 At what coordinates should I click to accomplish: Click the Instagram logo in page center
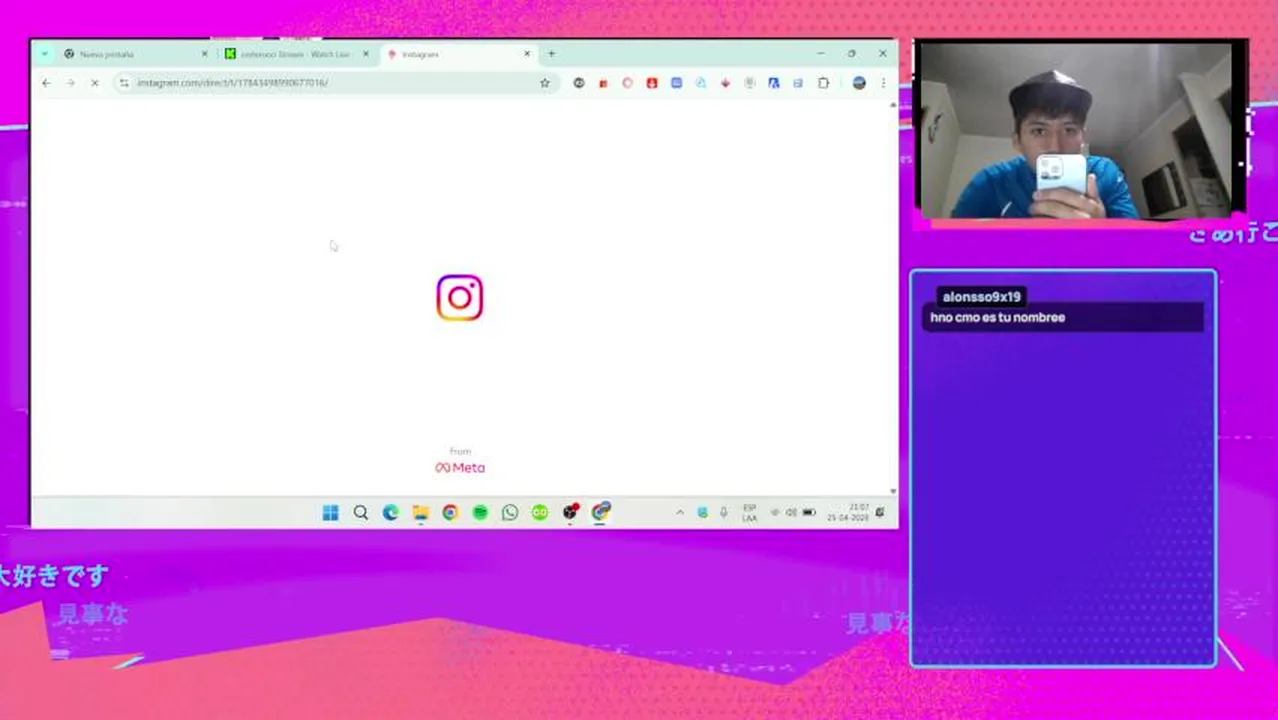tap(460, 298)
